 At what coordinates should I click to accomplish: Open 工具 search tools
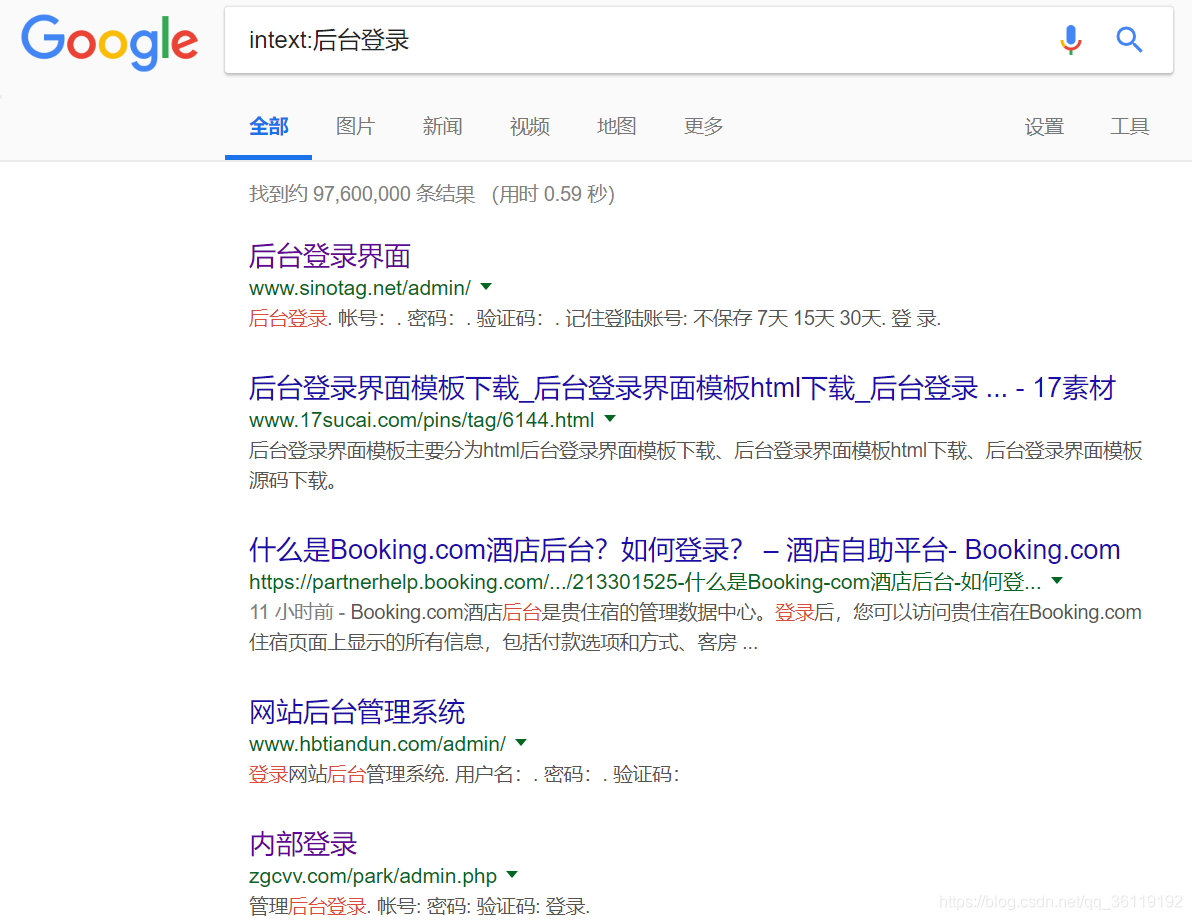pos(1129,126)
